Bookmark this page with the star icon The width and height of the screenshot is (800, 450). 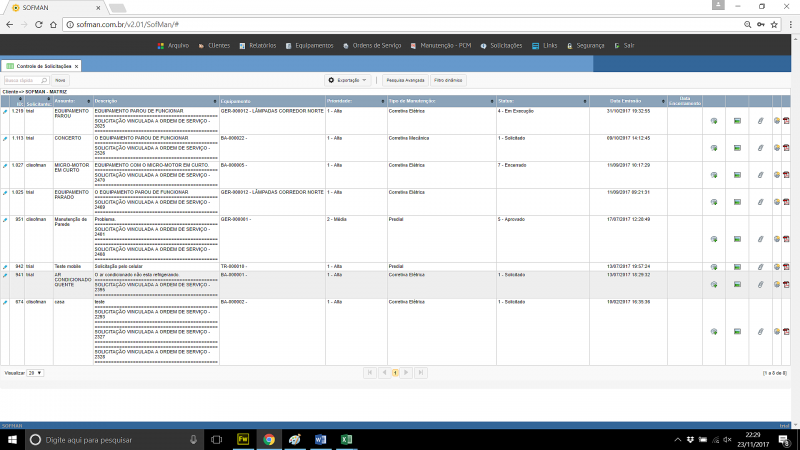[775, 23]
